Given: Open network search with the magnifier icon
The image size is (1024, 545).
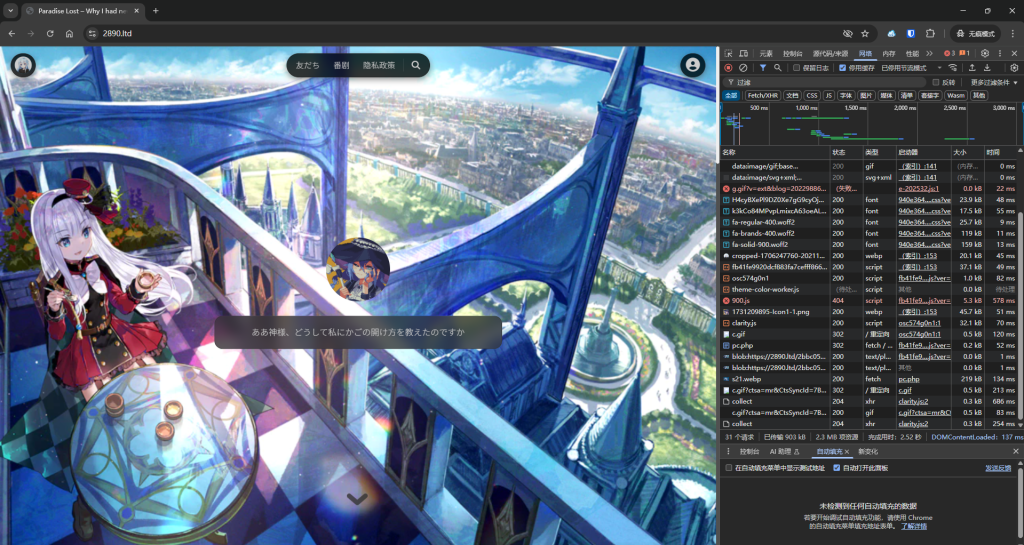Looking at the screenshot, I should 778,68.
